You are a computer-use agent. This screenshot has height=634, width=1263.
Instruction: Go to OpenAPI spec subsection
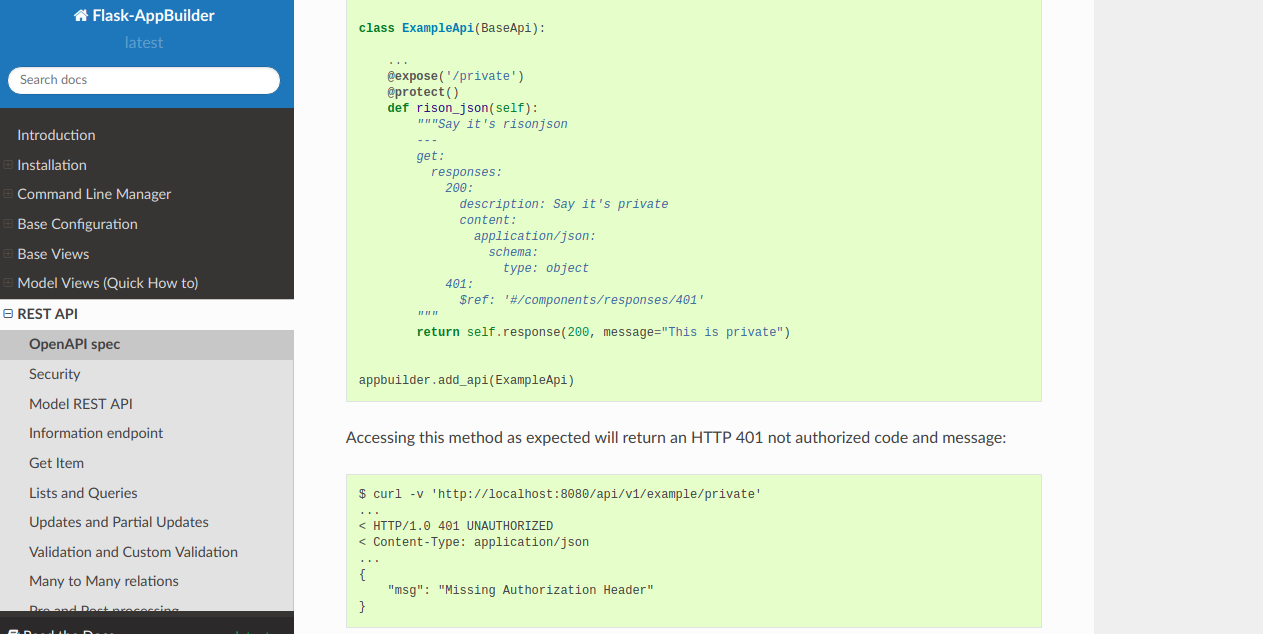(74, 344)
